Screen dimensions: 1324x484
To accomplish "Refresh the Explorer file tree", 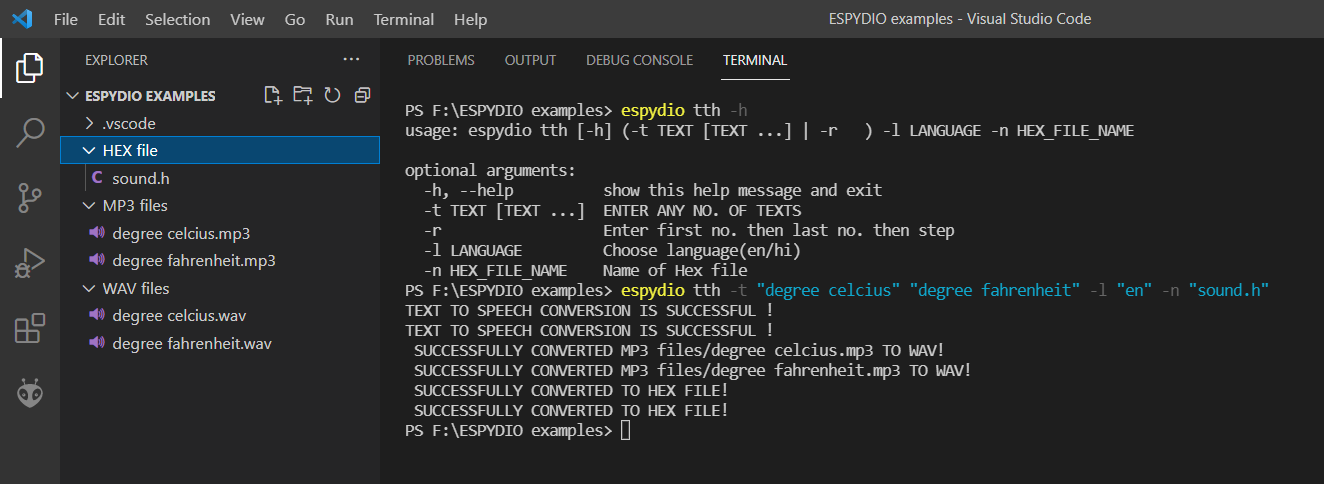I will [332, 96].
